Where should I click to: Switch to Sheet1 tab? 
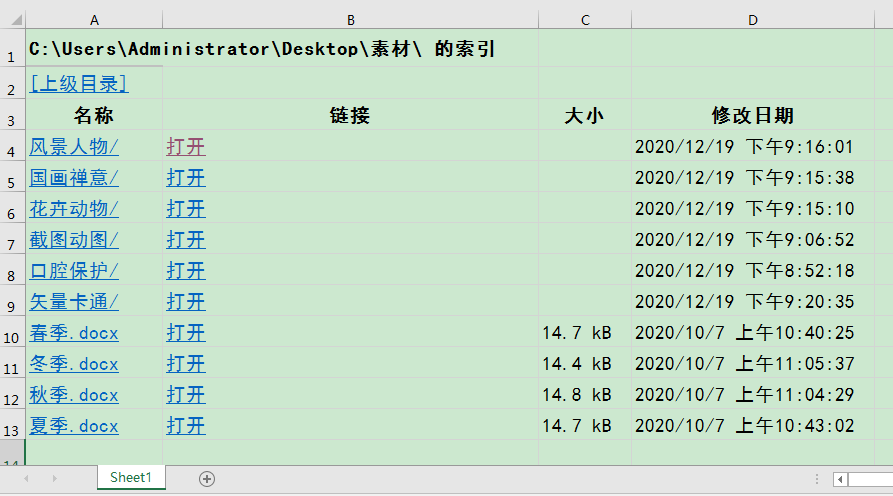point(131,477)
